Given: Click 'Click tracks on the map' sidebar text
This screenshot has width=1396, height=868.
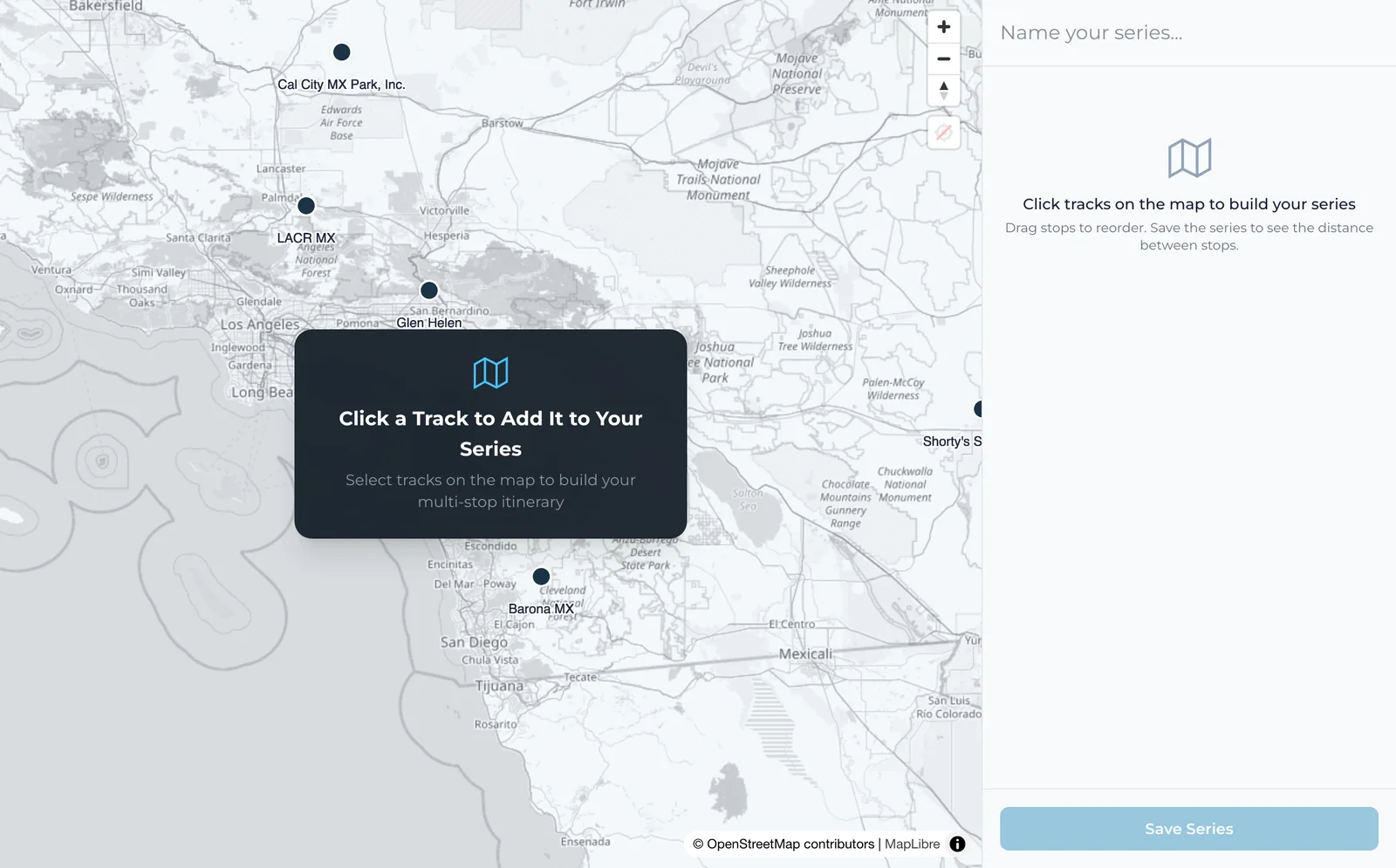Looking at the screenshot, I should [x=1189, y=204].
